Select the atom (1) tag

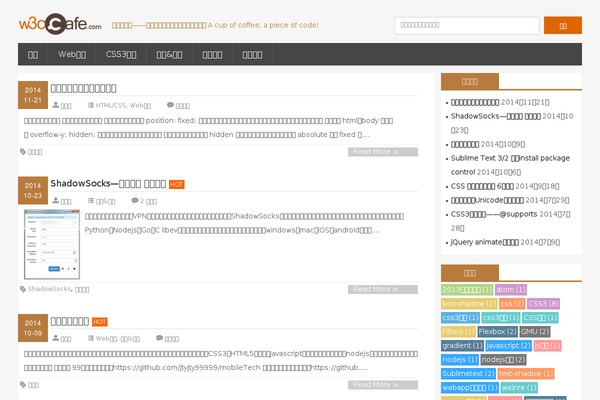click(511, 290)
